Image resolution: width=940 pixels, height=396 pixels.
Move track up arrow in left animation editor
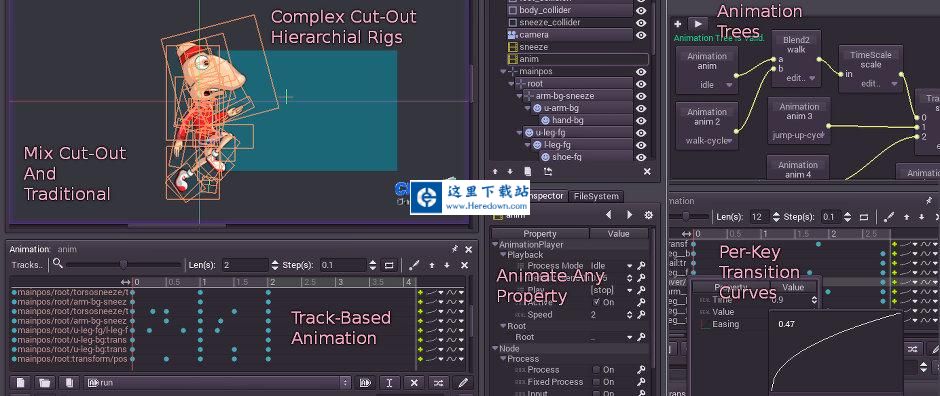432,265
